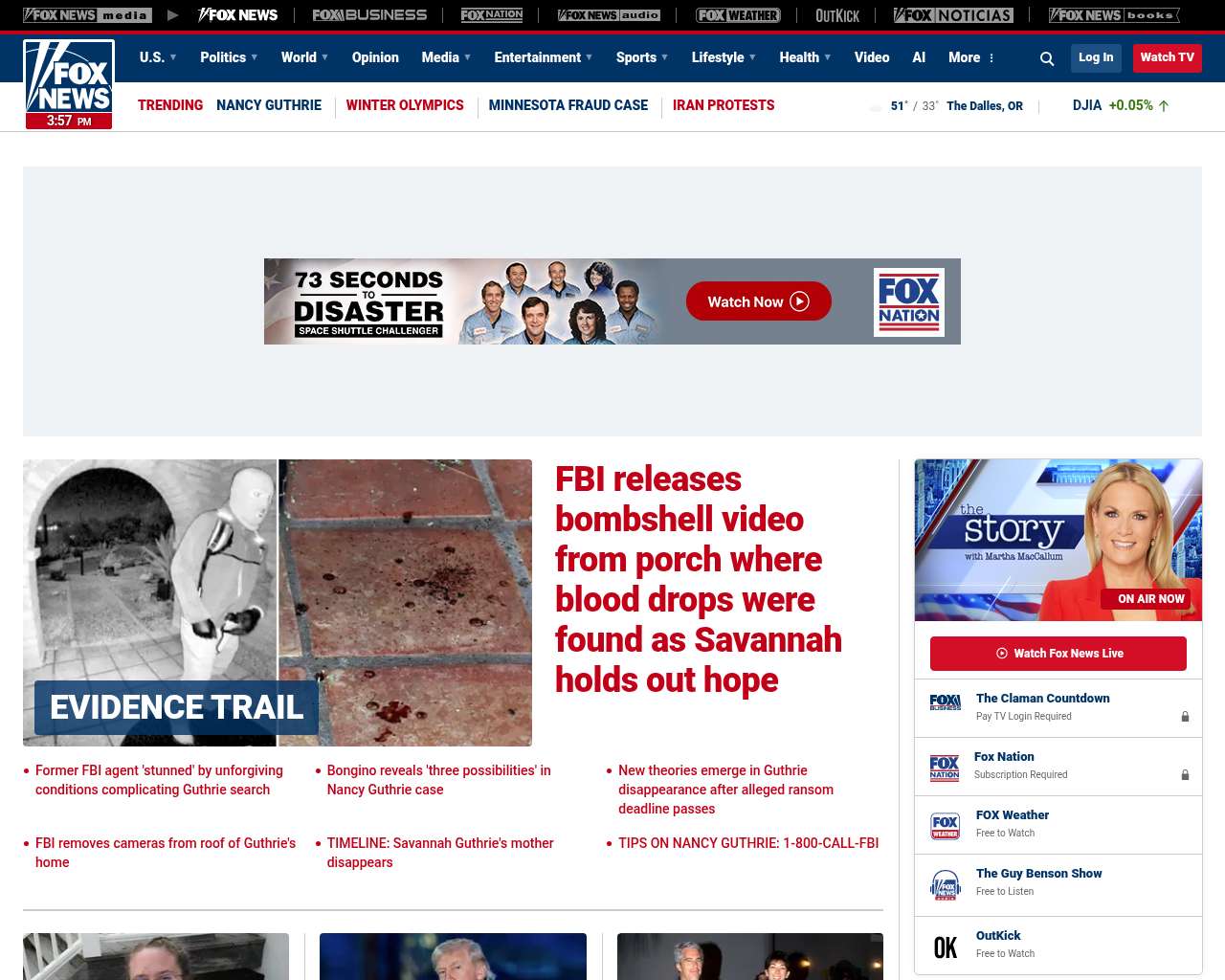Open the More navigation menu
Image resolution: width=1225 pixels, height=980 pixels.
click(965, 57)
